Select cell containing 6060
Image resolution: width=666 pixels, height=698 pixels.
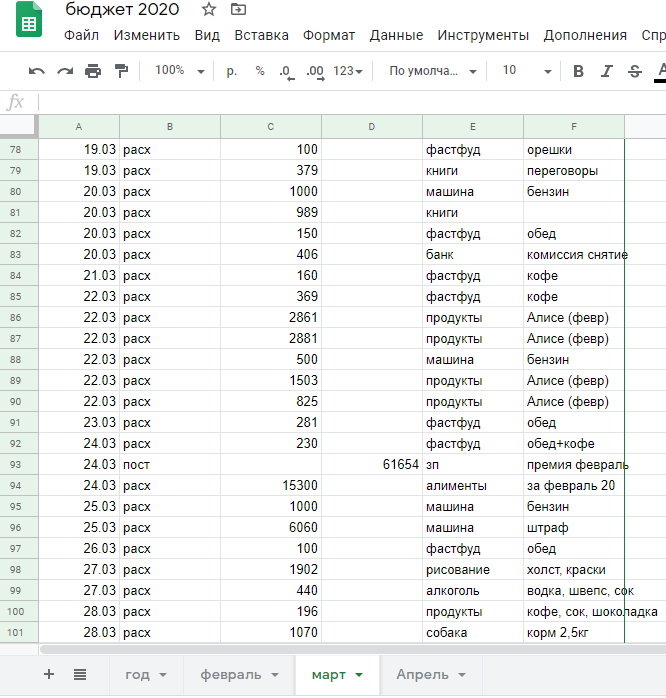[x=271, y=528]
